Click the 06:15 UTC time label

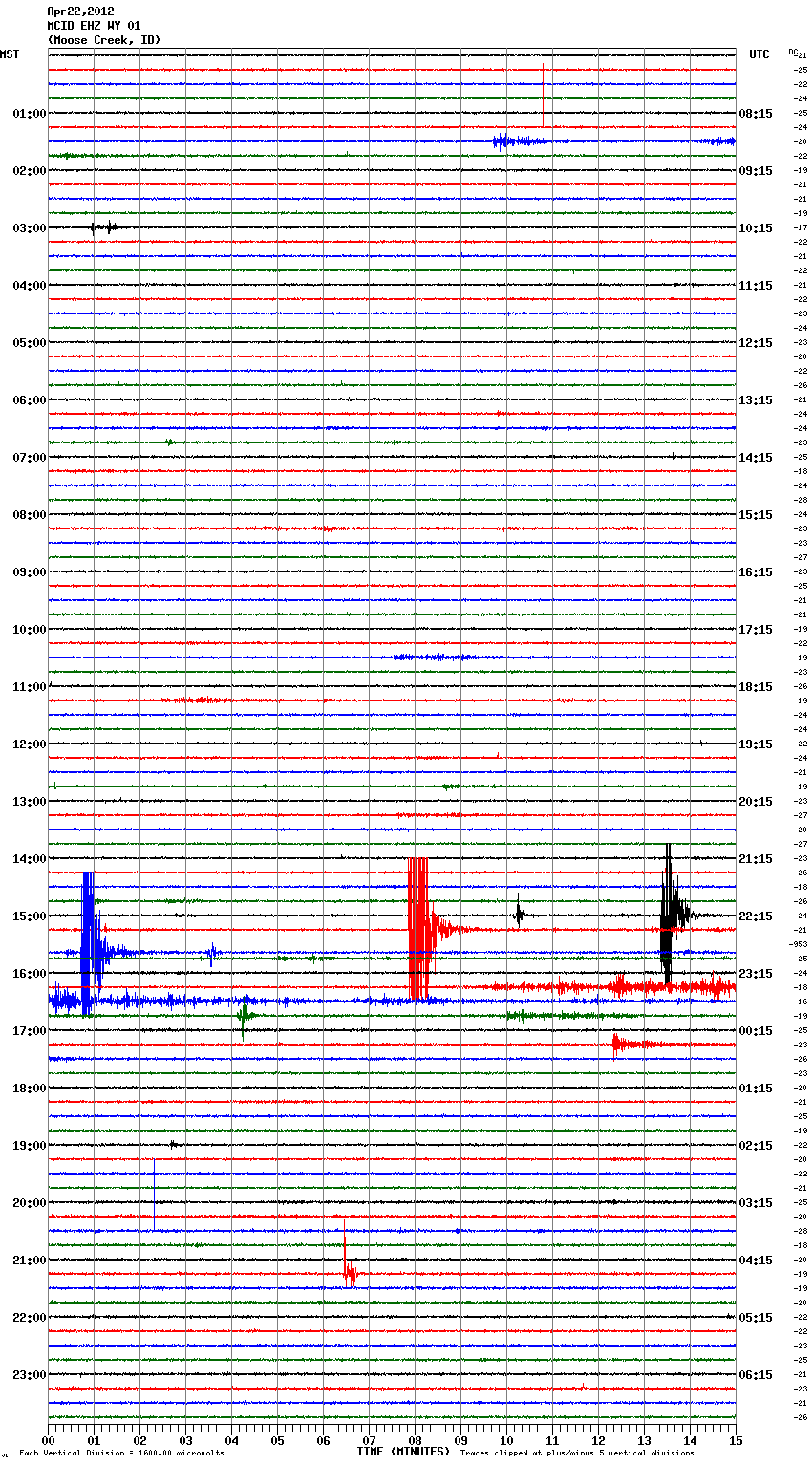(756, 1374)
